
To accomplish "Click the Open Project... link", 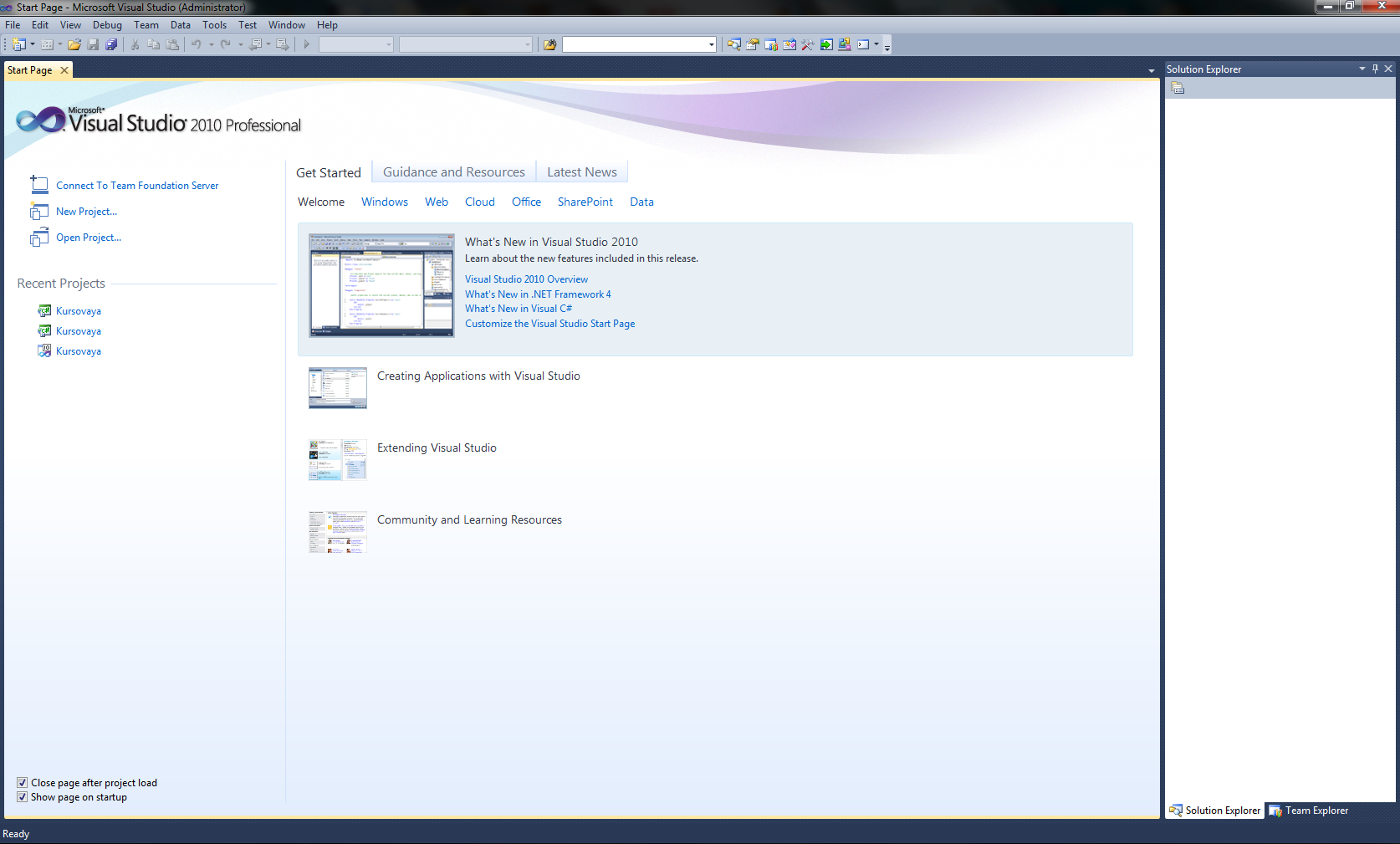I will [89, 238].
